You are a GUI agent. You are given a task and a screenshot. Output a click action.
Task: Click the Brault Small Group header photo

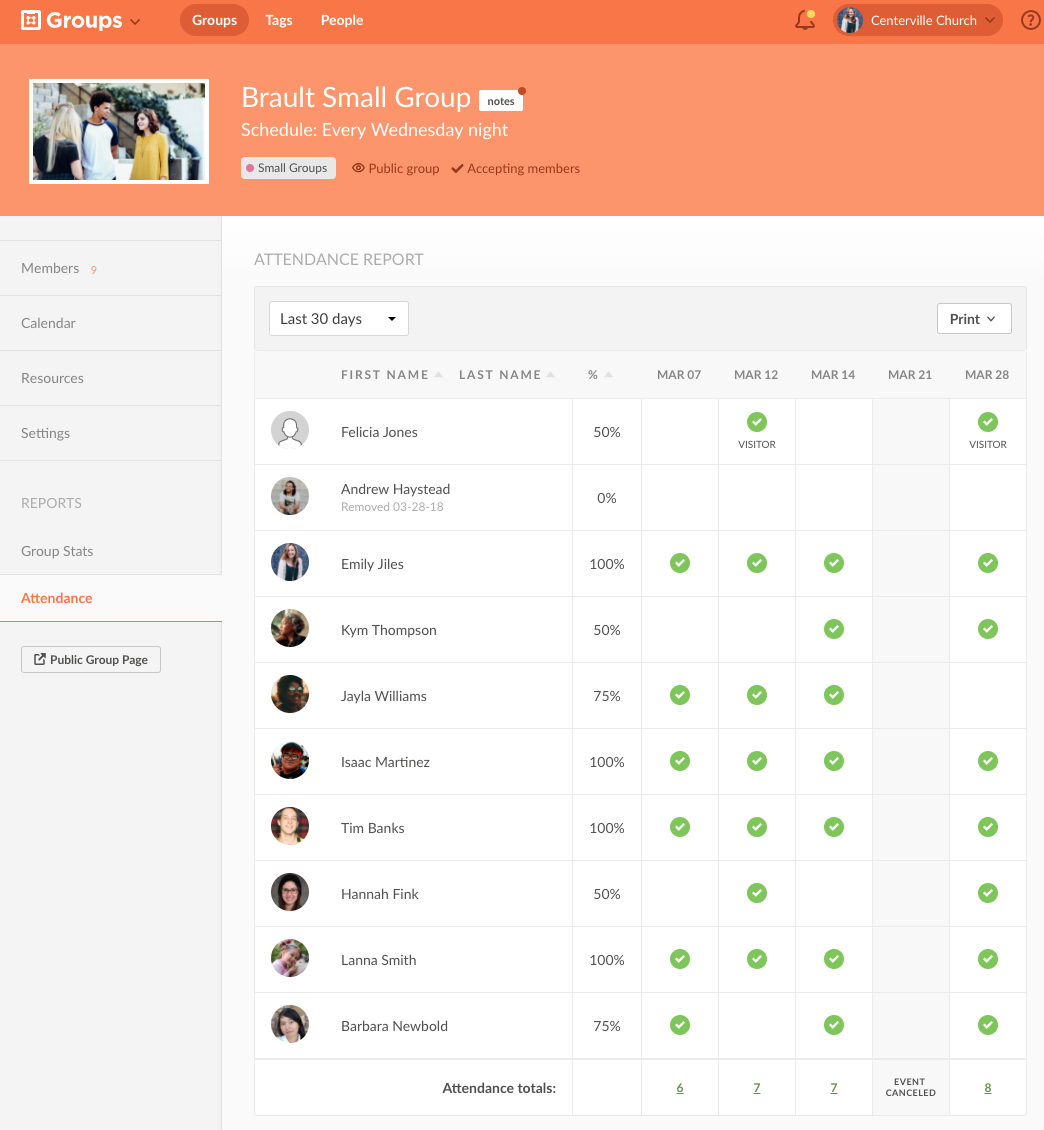click(119, 131)
